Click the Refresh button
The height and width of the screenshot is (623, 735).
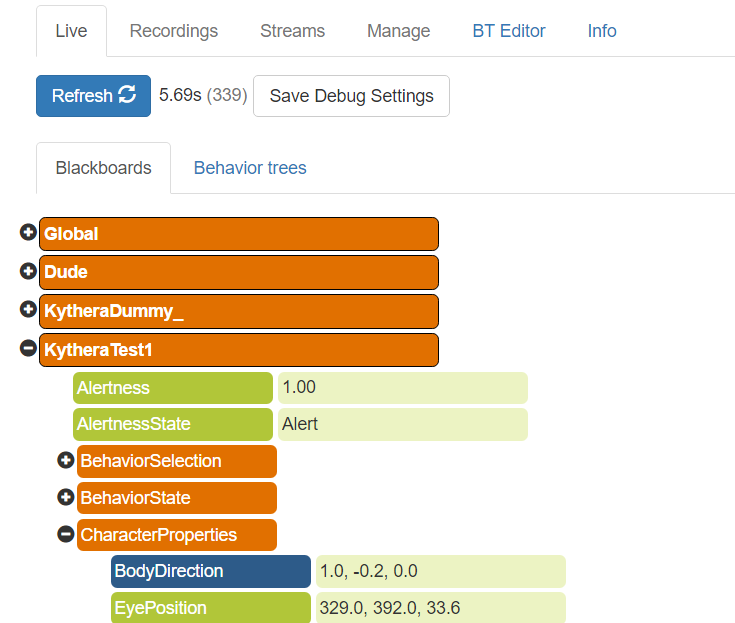coord(93,96)
